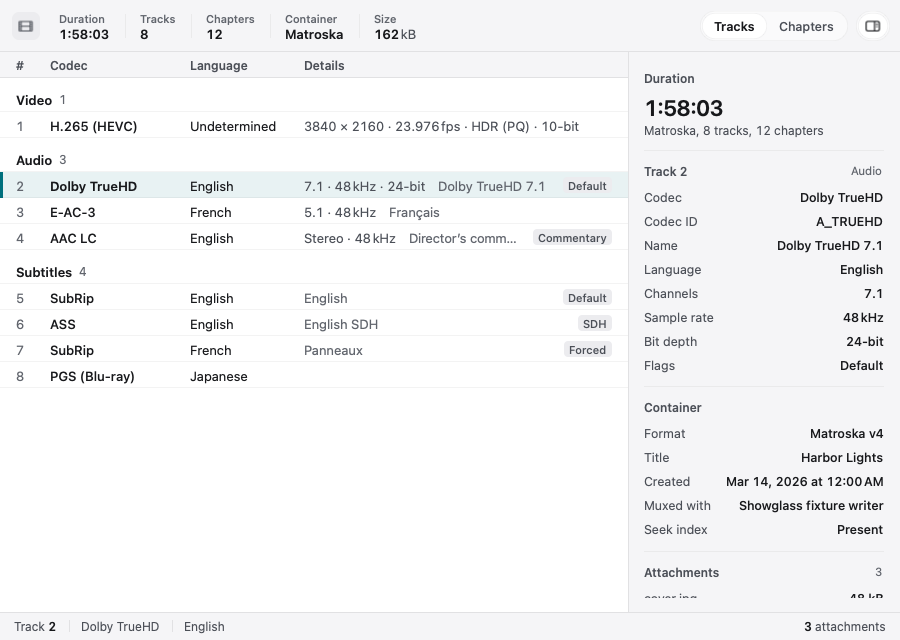Click Track 2 in the status bar
900x640 pixels.
point(35,627)
